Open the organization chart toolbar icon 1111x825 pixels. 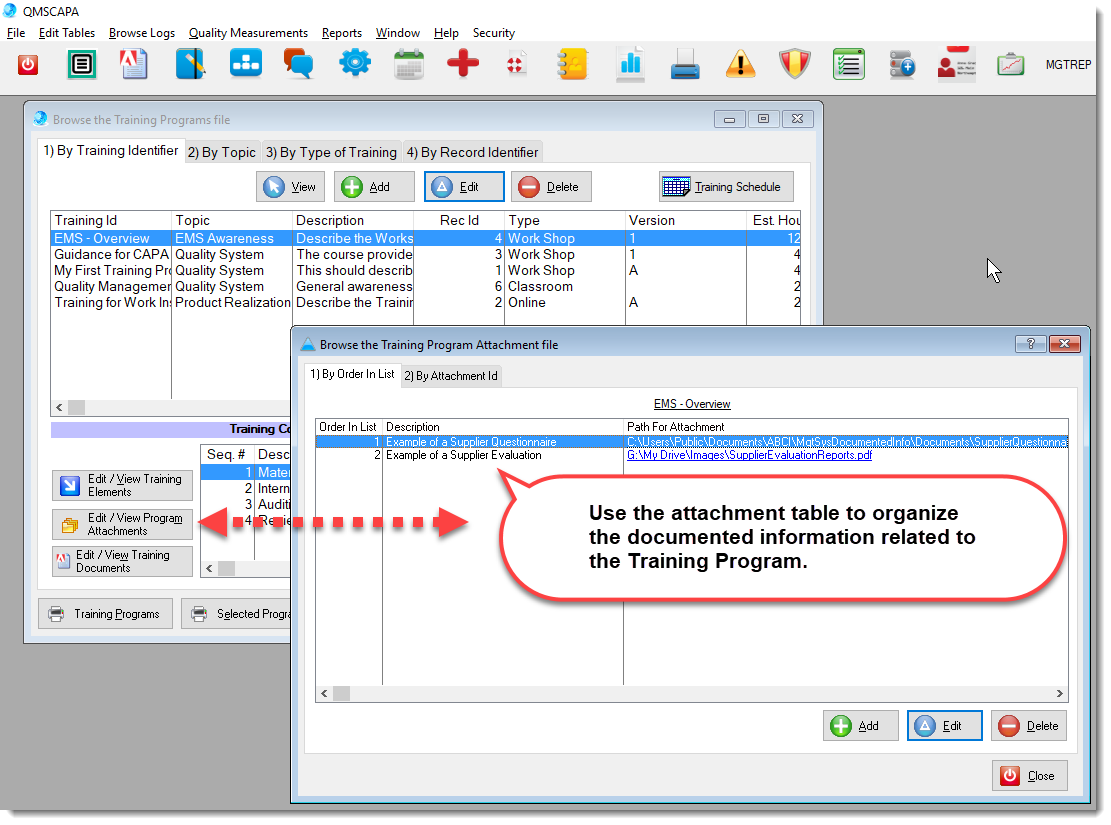(x=245, y=64)
